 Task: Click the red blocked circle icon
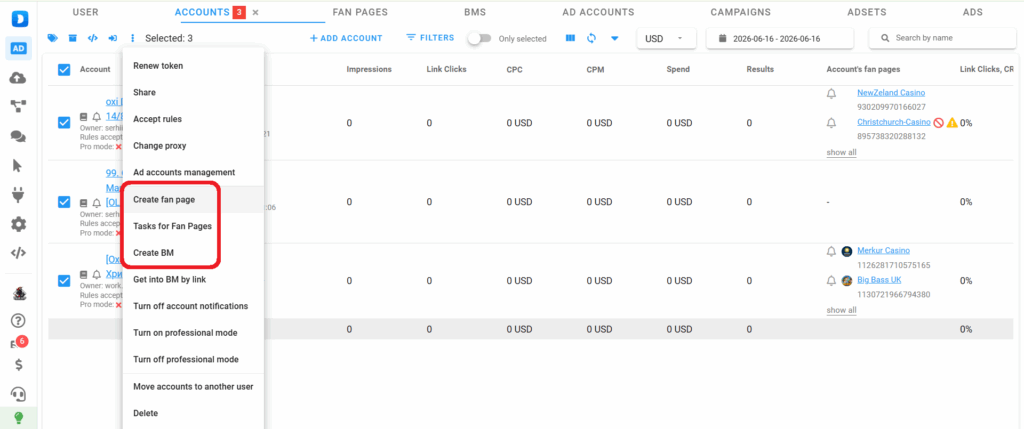tap(938, 122)
